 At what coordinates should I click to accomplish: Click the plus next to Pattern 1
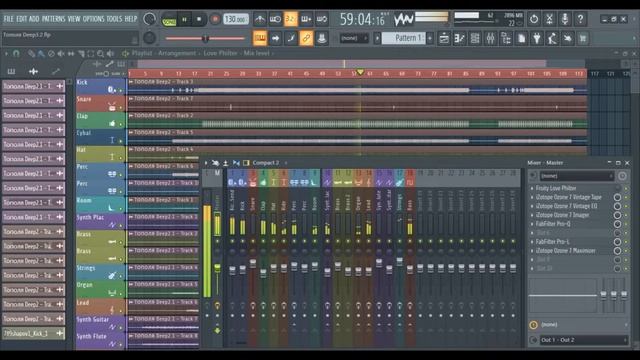[x=430, y=38]
